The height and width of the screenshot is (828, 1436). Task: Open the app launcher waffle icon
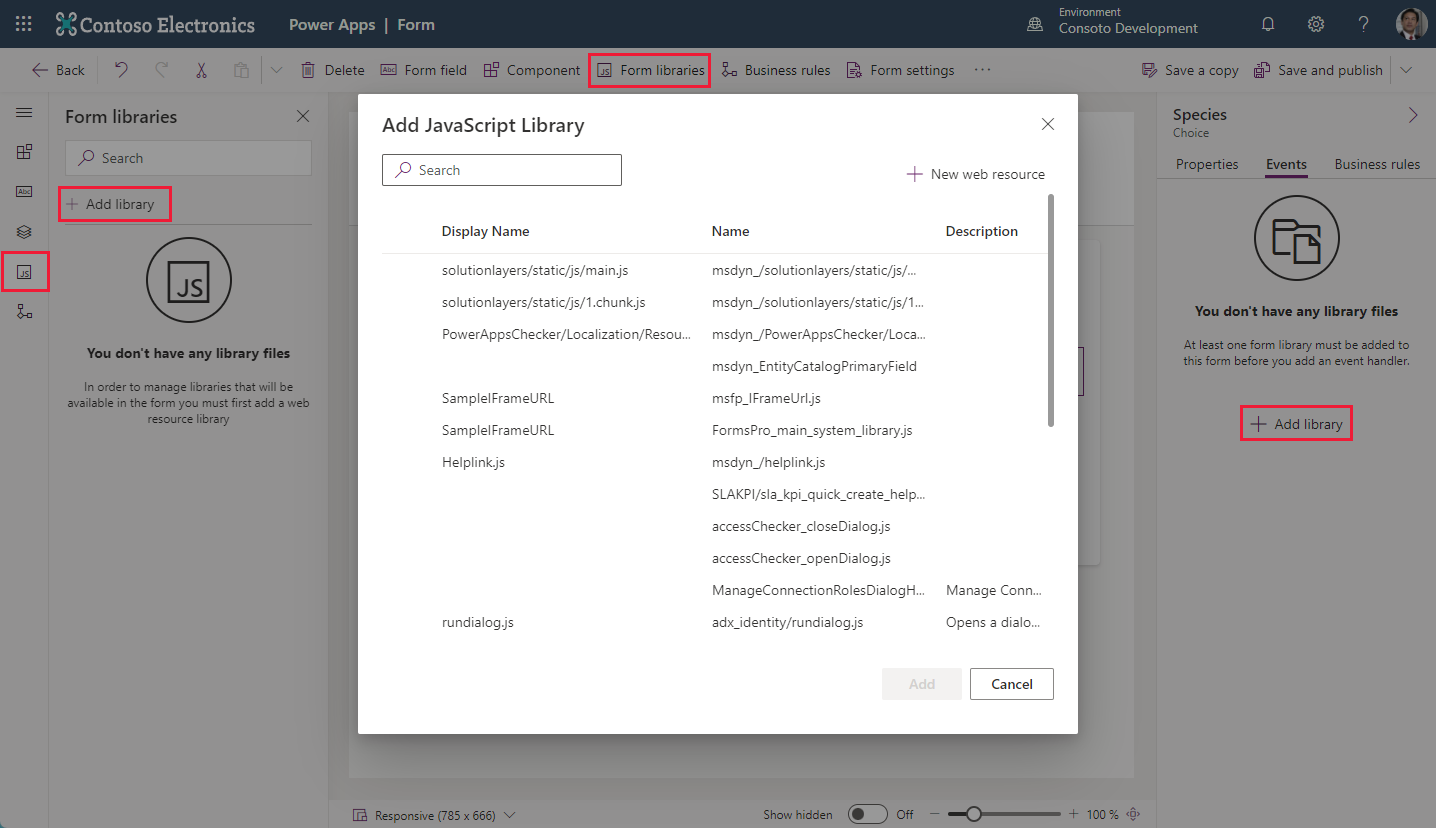point(24,24)
